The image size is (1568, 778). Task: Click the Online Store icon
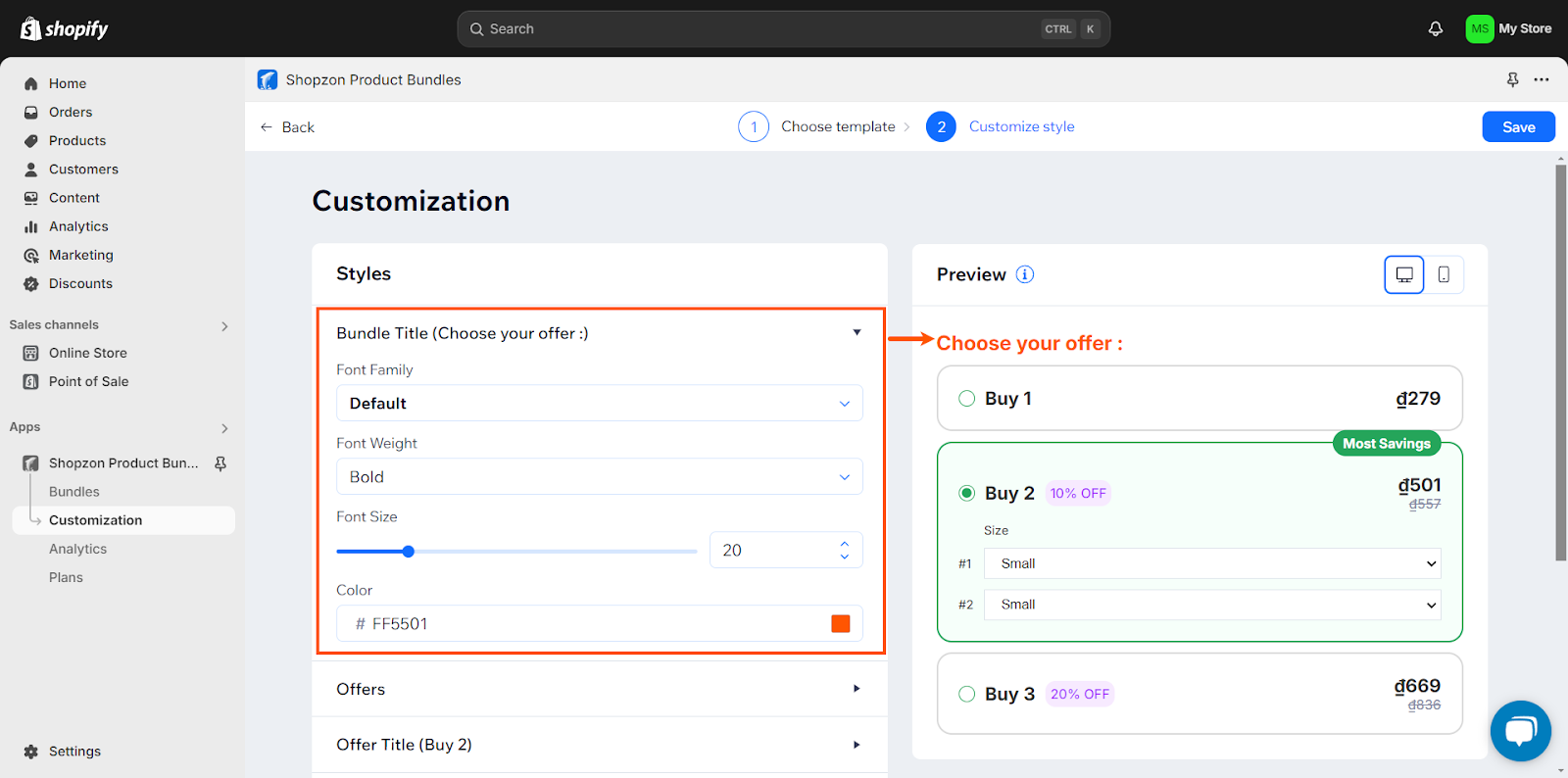31,353
